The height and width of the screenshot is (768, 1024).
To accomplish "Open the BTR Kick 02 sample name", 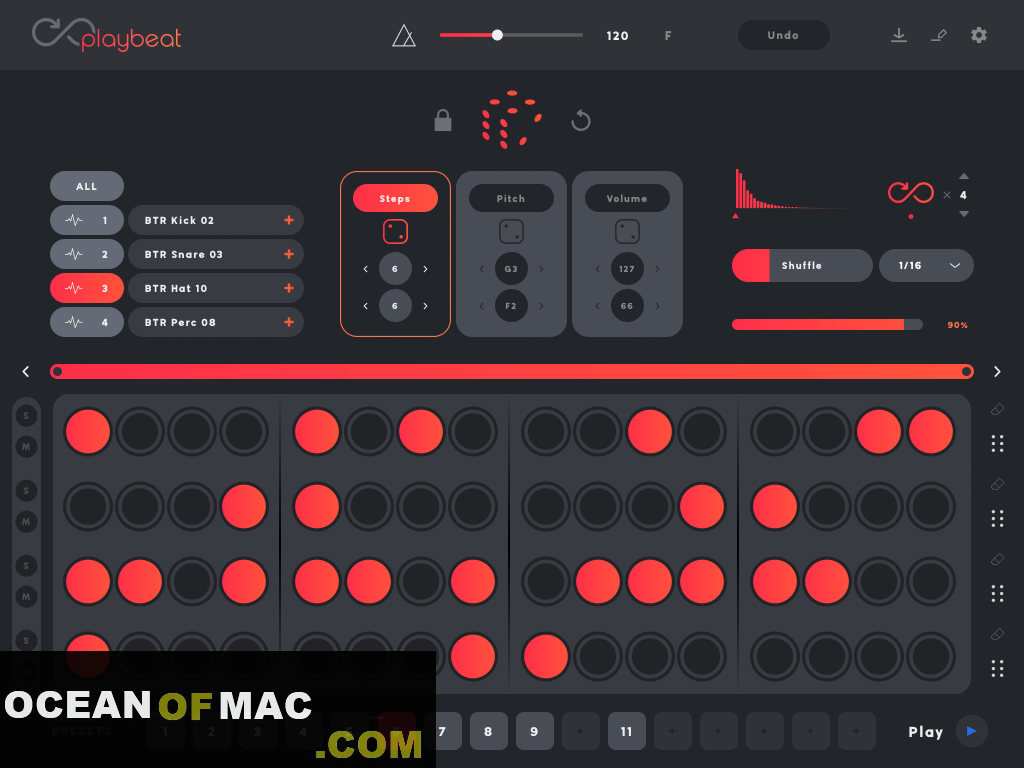I will (180, 221).
